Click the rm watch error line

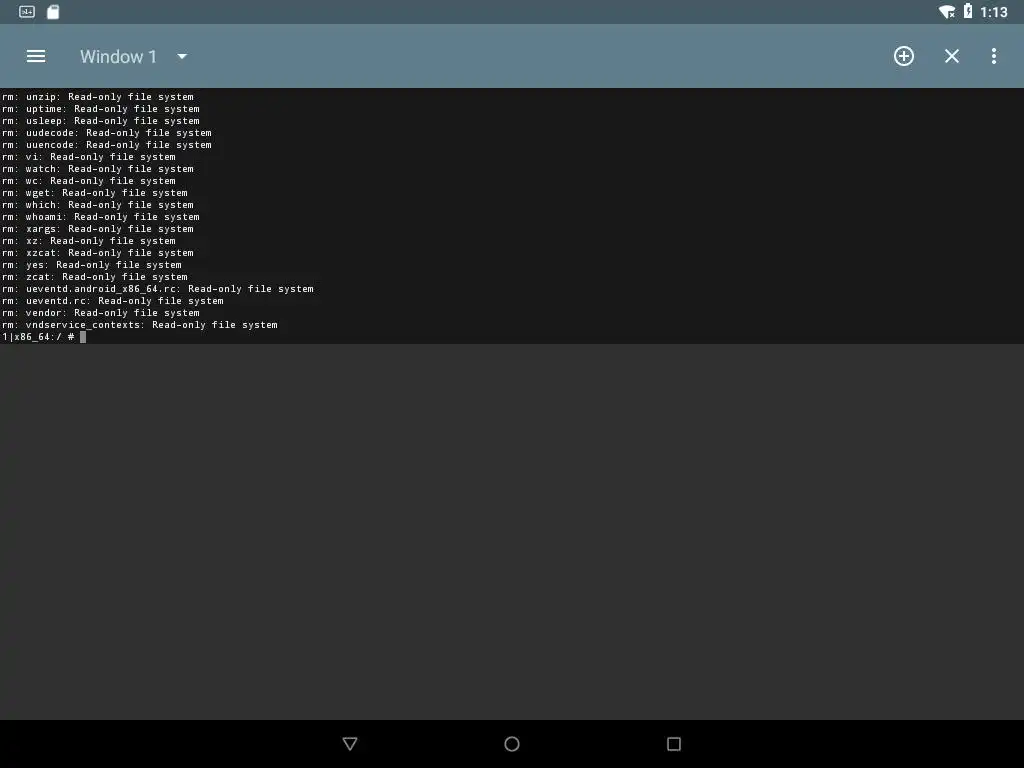coord(98,168)
